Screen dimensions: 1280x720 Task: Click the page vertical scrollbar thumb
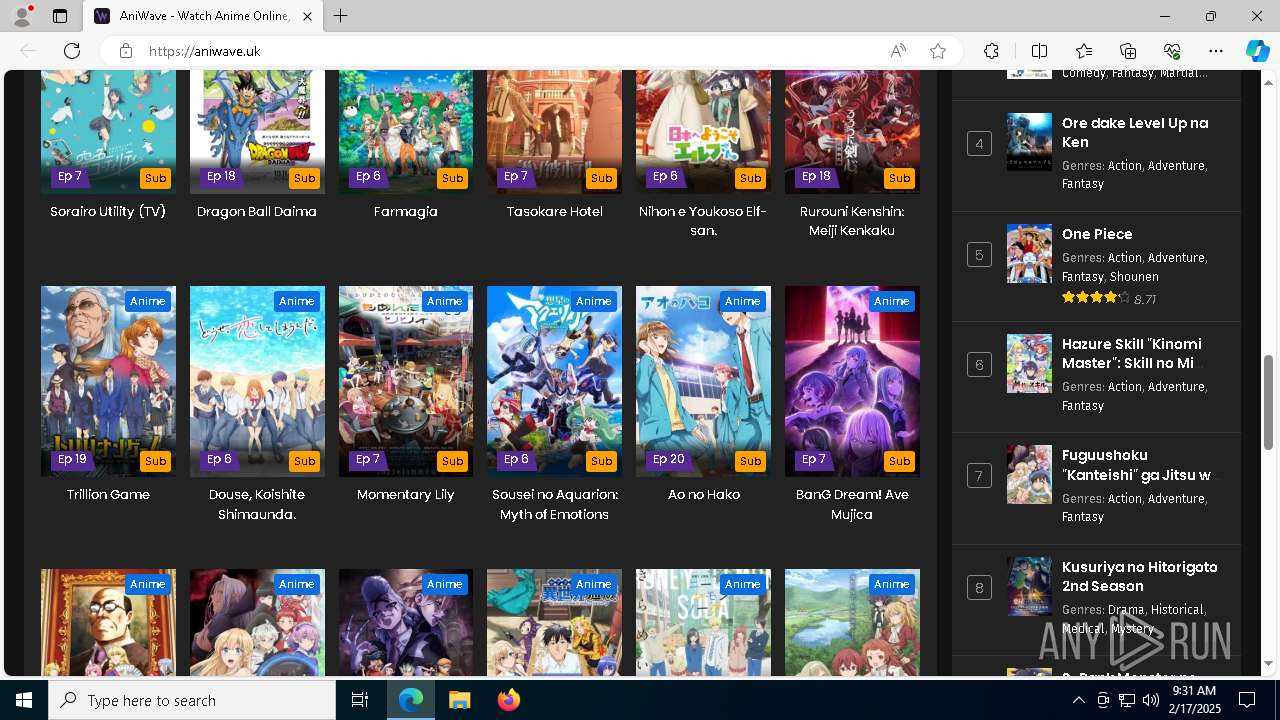point(1269,402)
